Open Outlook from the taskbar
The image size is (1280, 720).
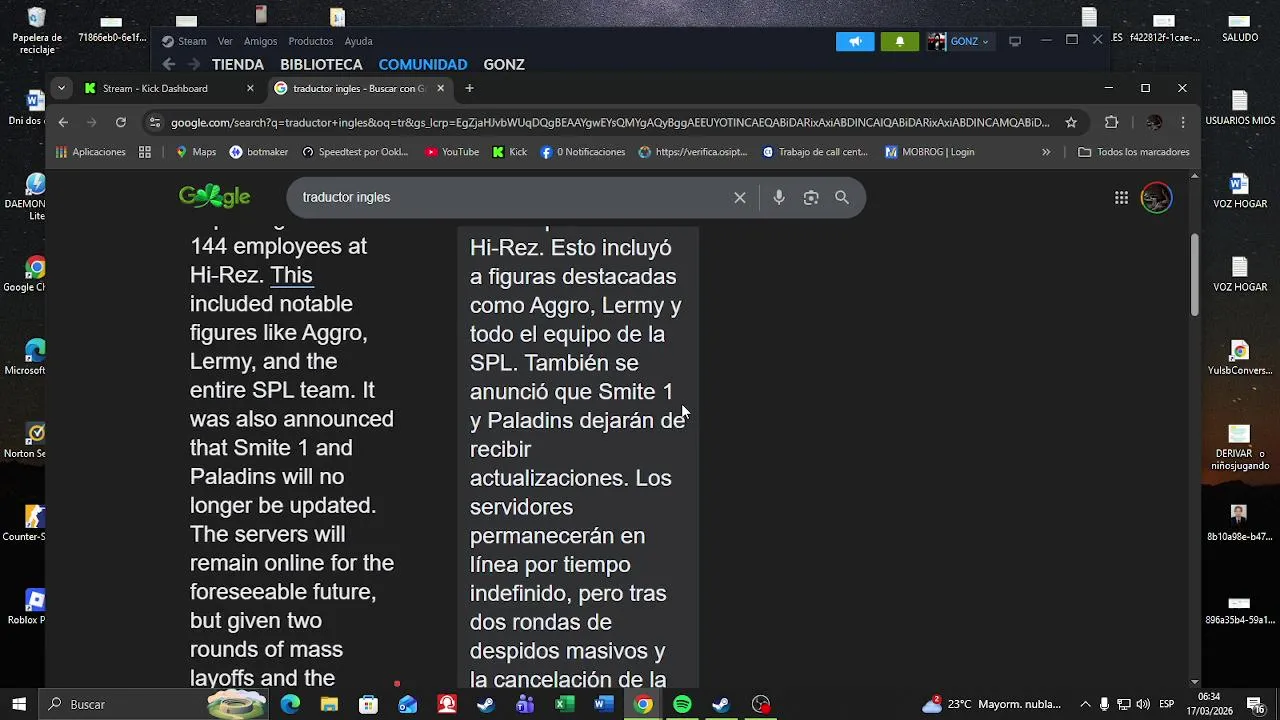click(407, 704)
